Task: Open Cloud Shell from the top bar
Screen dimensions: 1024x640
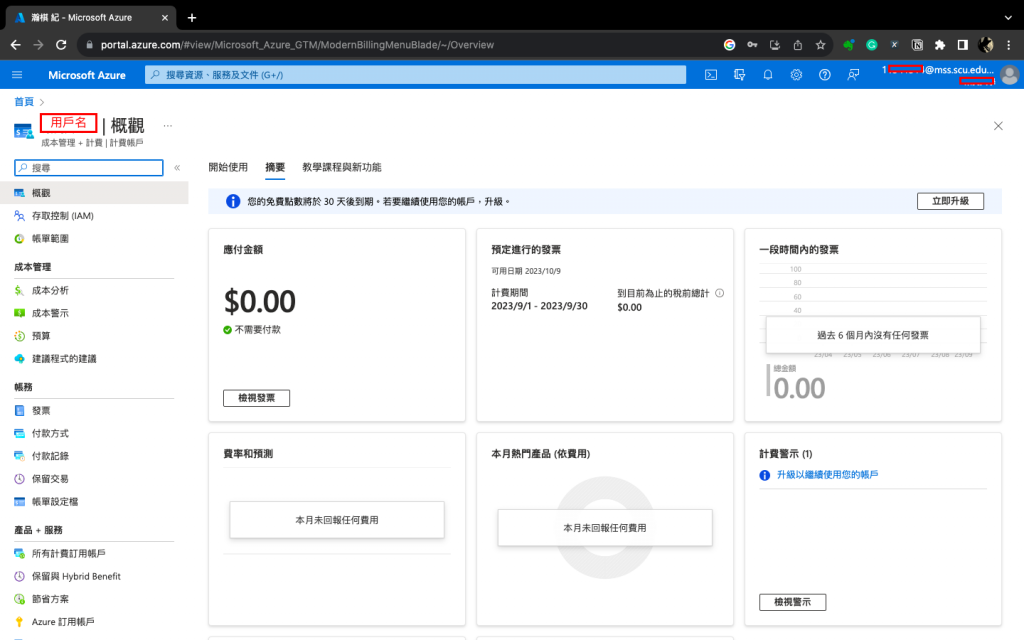Action: pyautogui.click(x=711, y=75)
